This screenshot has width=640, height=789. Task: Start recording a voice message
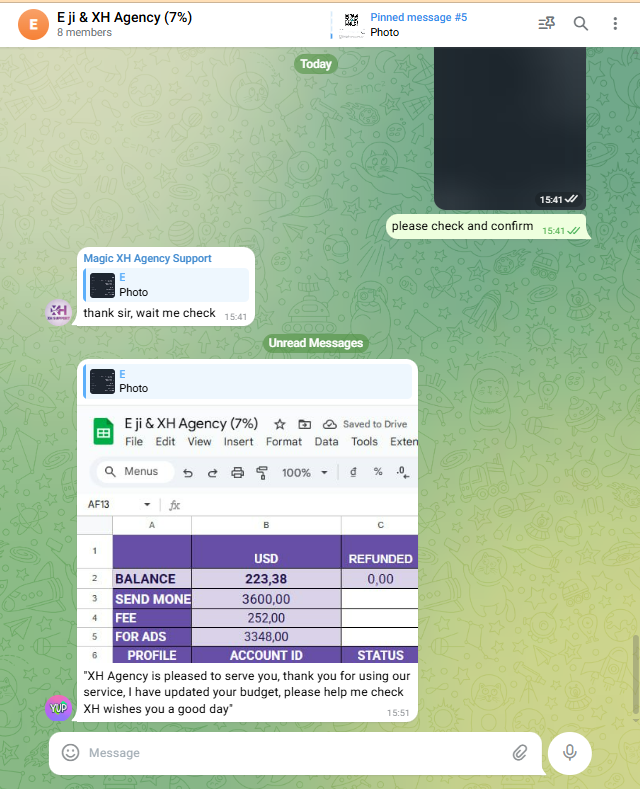[x=570, y=753]
